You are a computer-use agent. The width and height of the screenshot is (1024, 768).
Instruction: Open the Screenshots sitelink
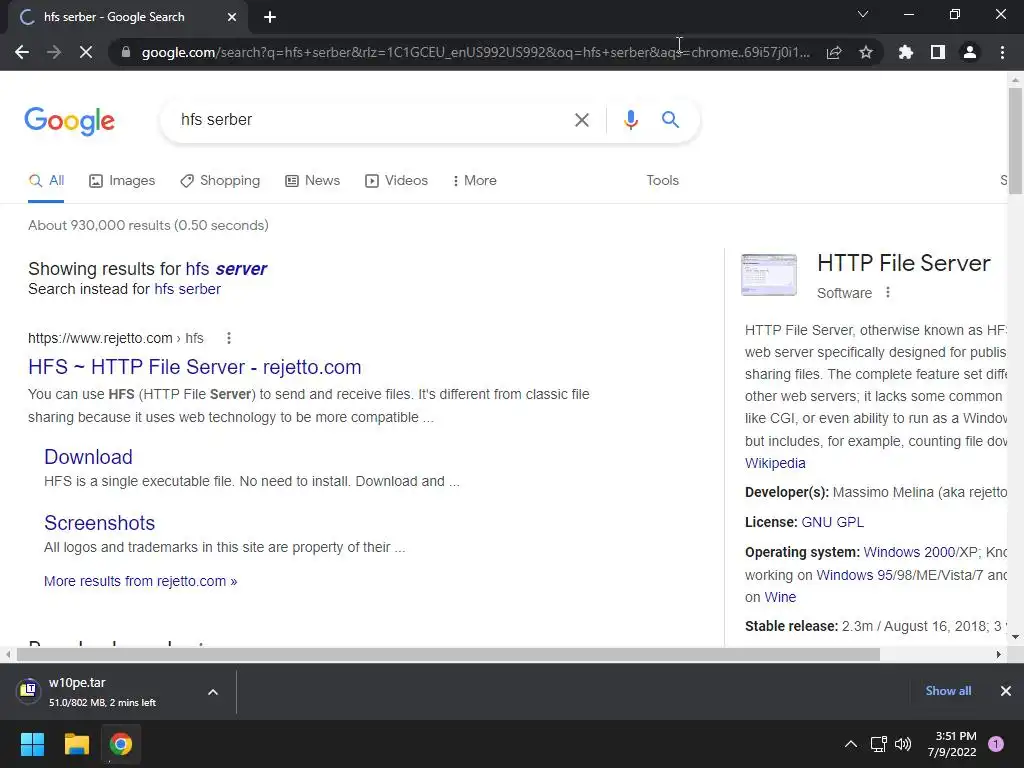point(99,523)
